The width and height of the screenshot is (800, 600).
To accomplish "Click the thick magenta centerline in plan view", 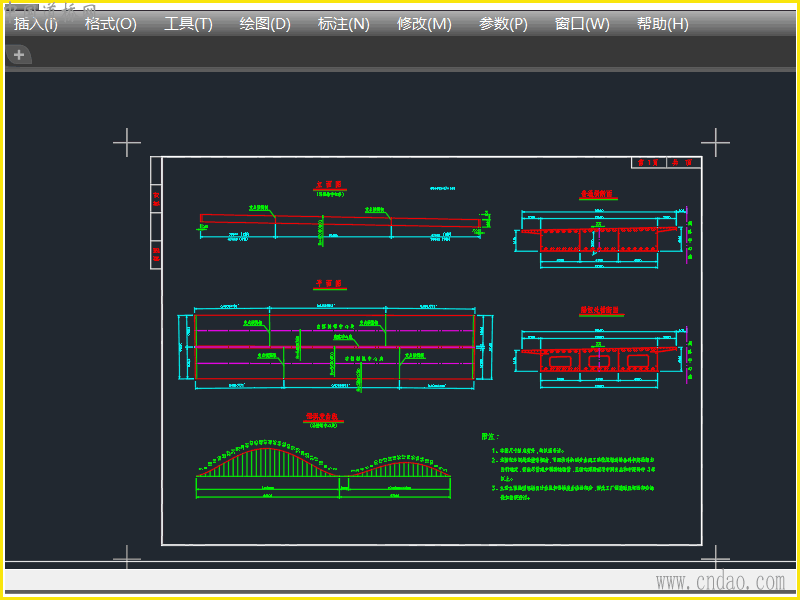I will [335, 347].
